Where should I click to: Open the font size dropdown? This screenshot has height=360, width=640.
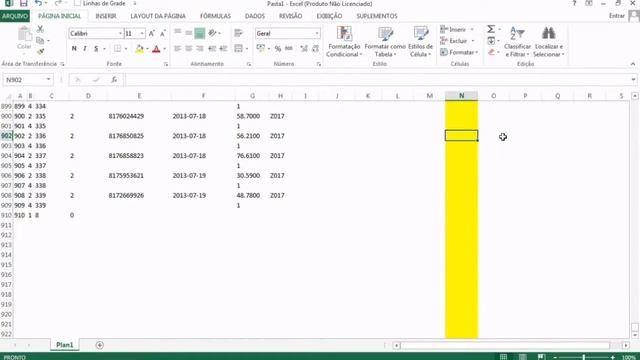(x=142, y=33)
